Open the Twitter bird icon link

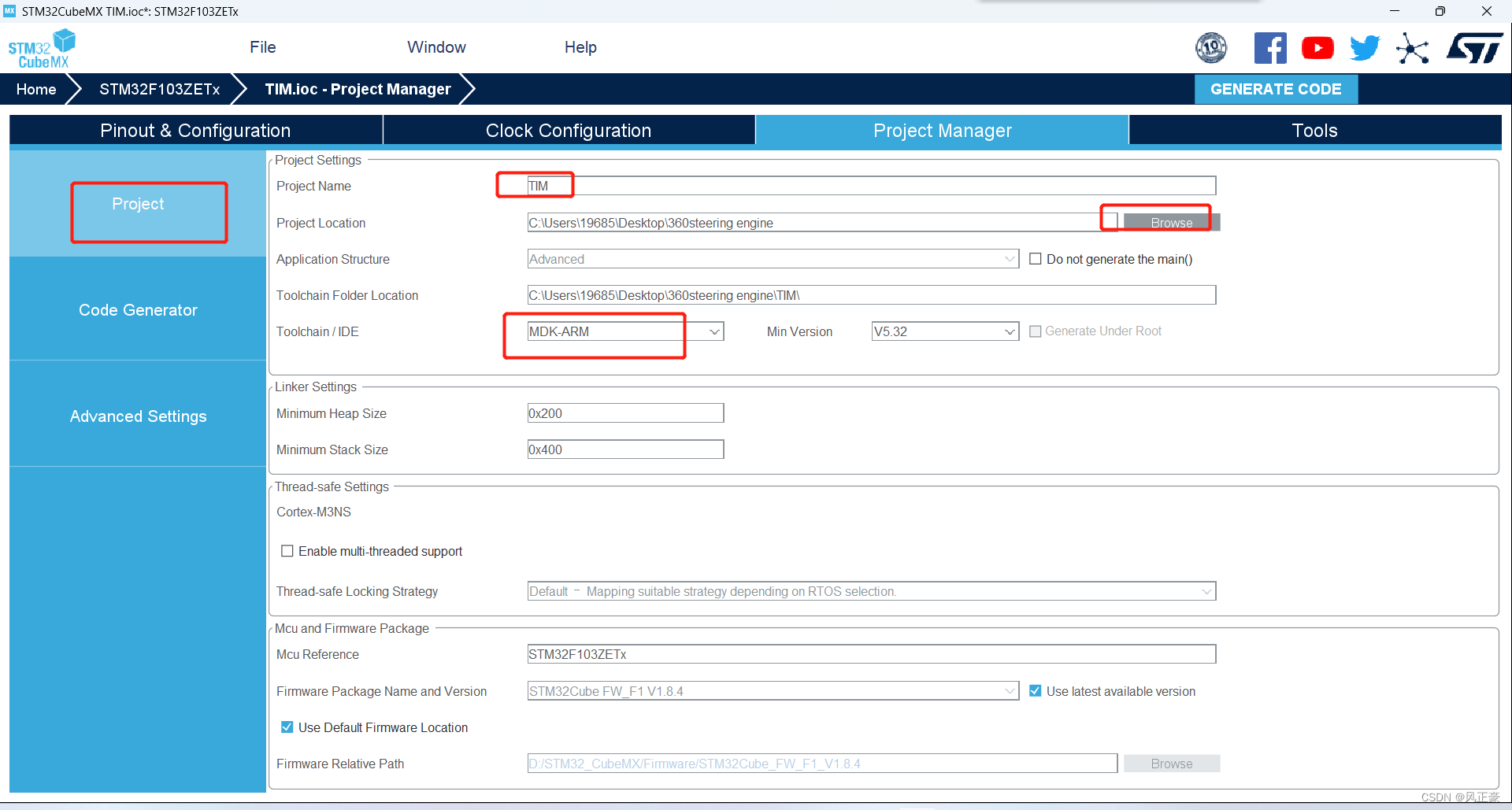[1365, 48]
